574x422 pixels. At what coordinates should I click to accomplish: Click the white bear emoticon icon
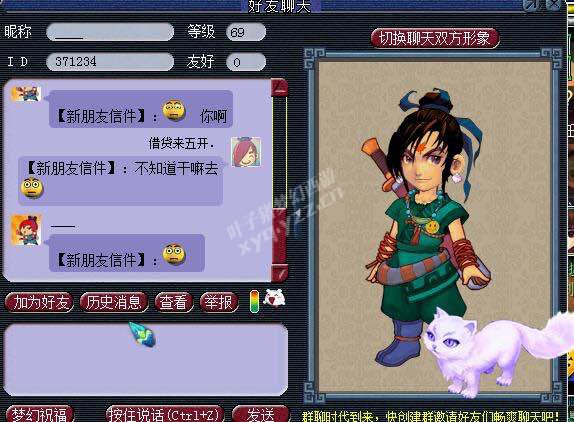(274, 298)
